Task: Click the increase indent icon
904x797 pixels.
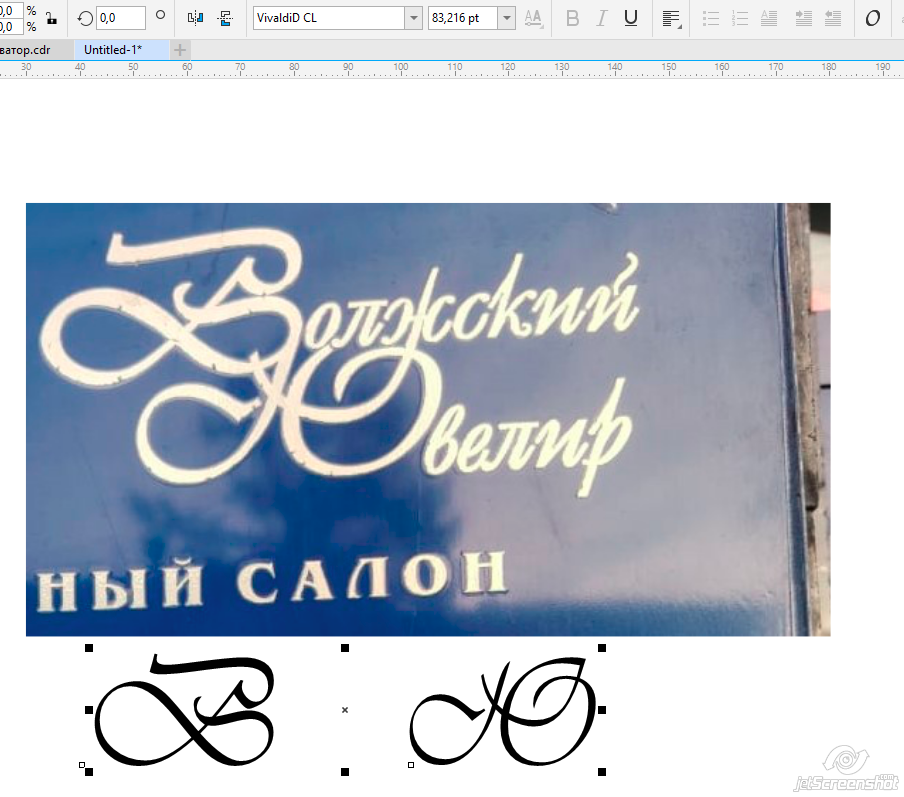Action: tap(804, 18)
